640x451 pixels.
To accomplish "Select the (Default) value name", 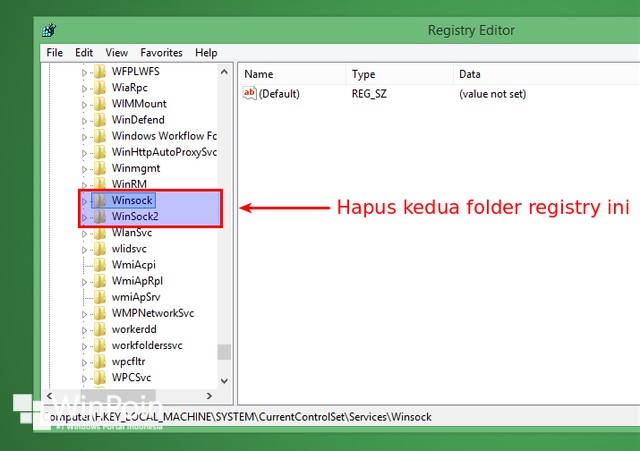I will click(x=279, y=94).
